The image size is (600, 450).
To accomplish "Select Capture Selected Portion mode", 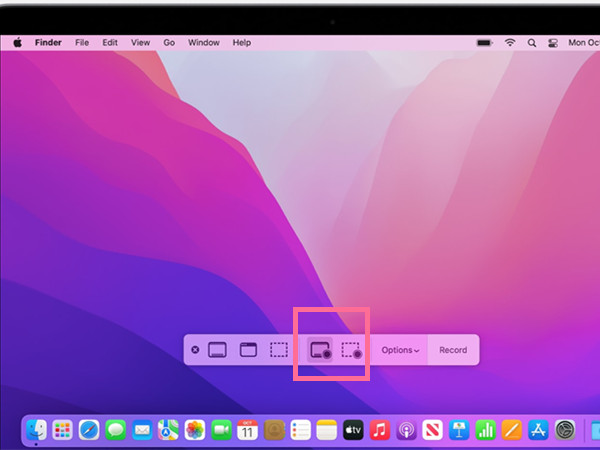I will pyautogui.click(x=279, y=350).
